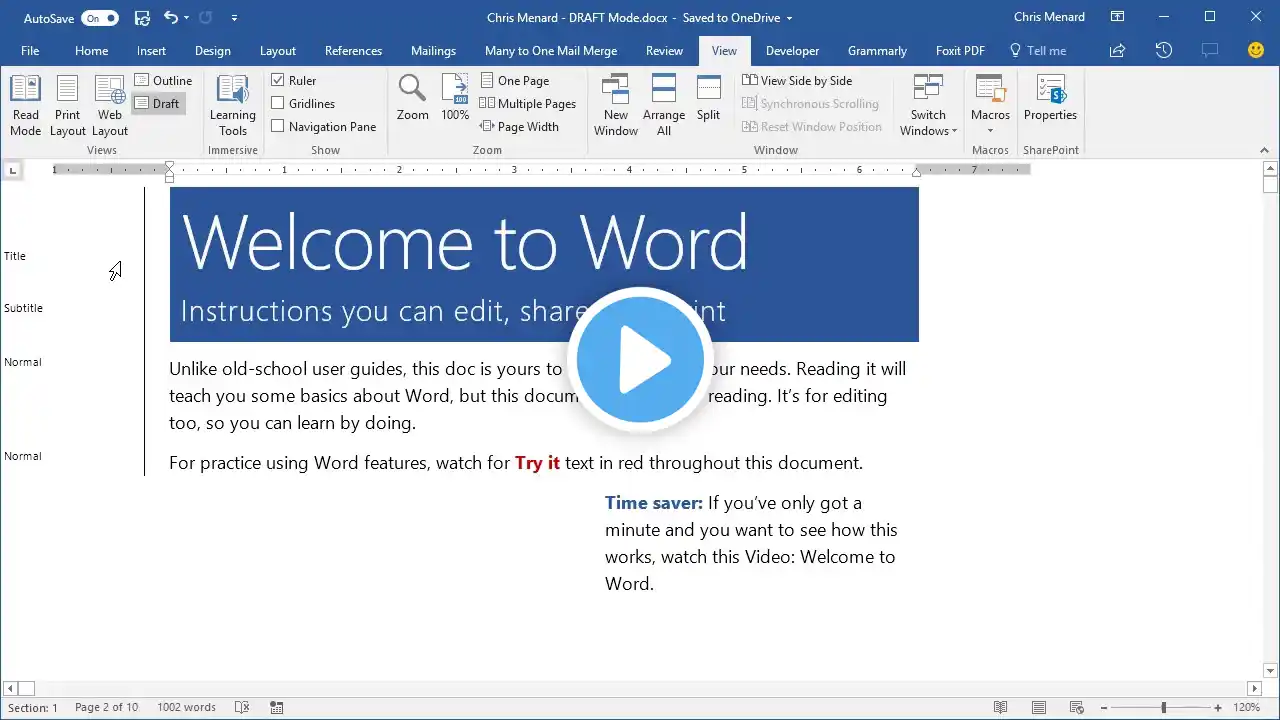Switch to Print Layout view
Screen dimensions: 1280x720
coord(67,106)
